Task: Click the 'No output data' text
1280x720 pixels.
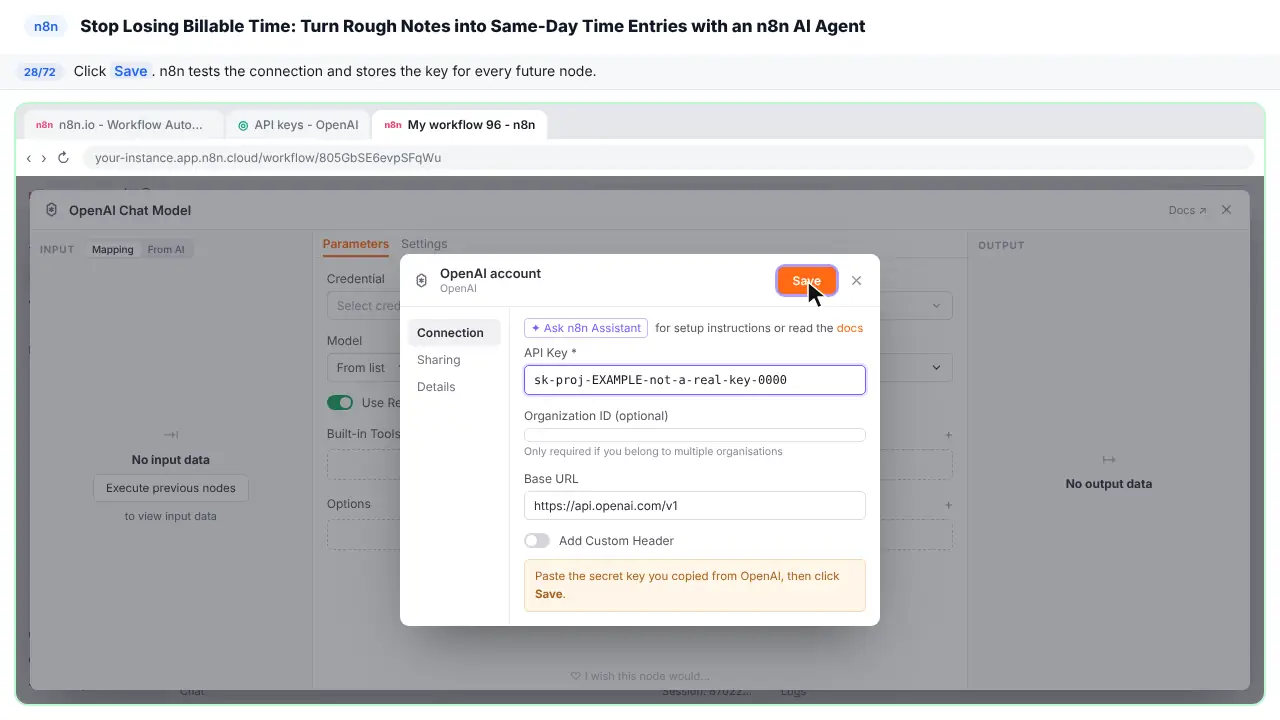Action: point(1109,484)
